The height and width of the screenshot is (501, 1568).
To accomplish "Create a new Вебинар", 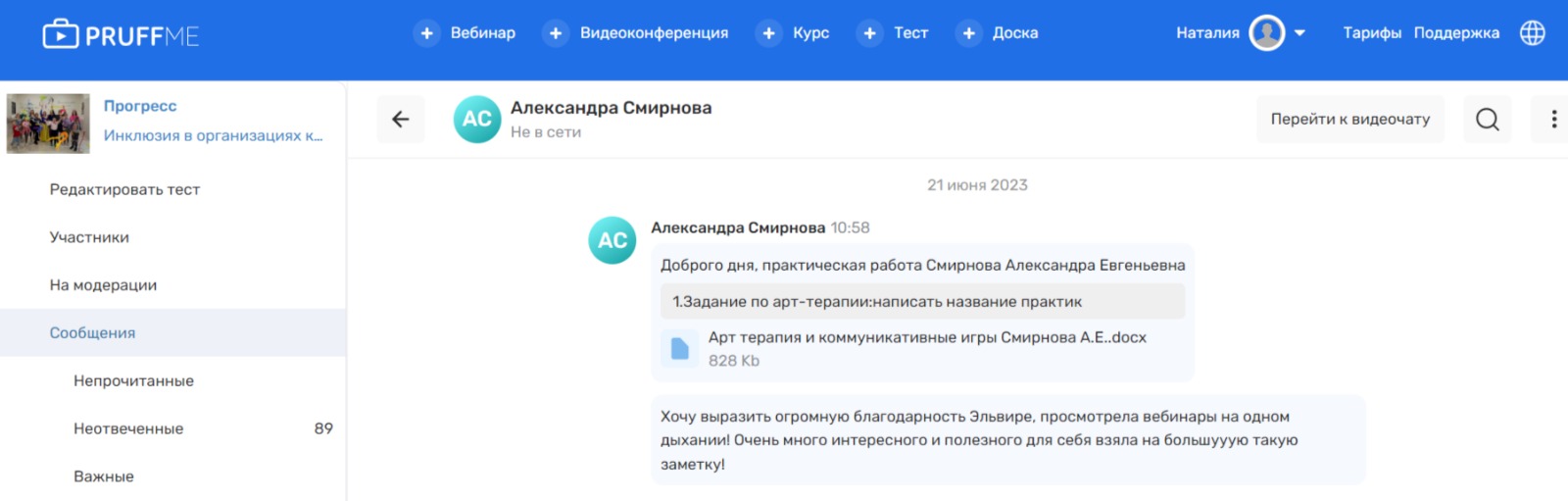I will tap(482, 33).
